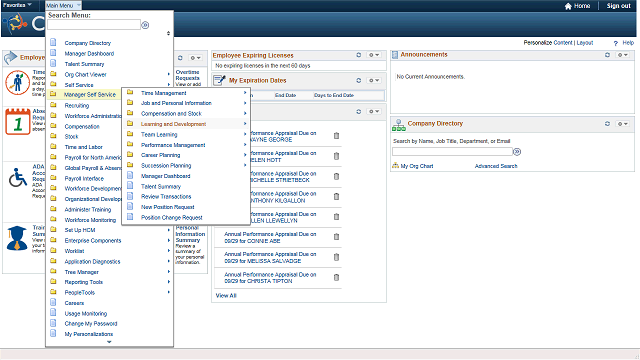Click the My Org Chart icon link

coord(395,166)
